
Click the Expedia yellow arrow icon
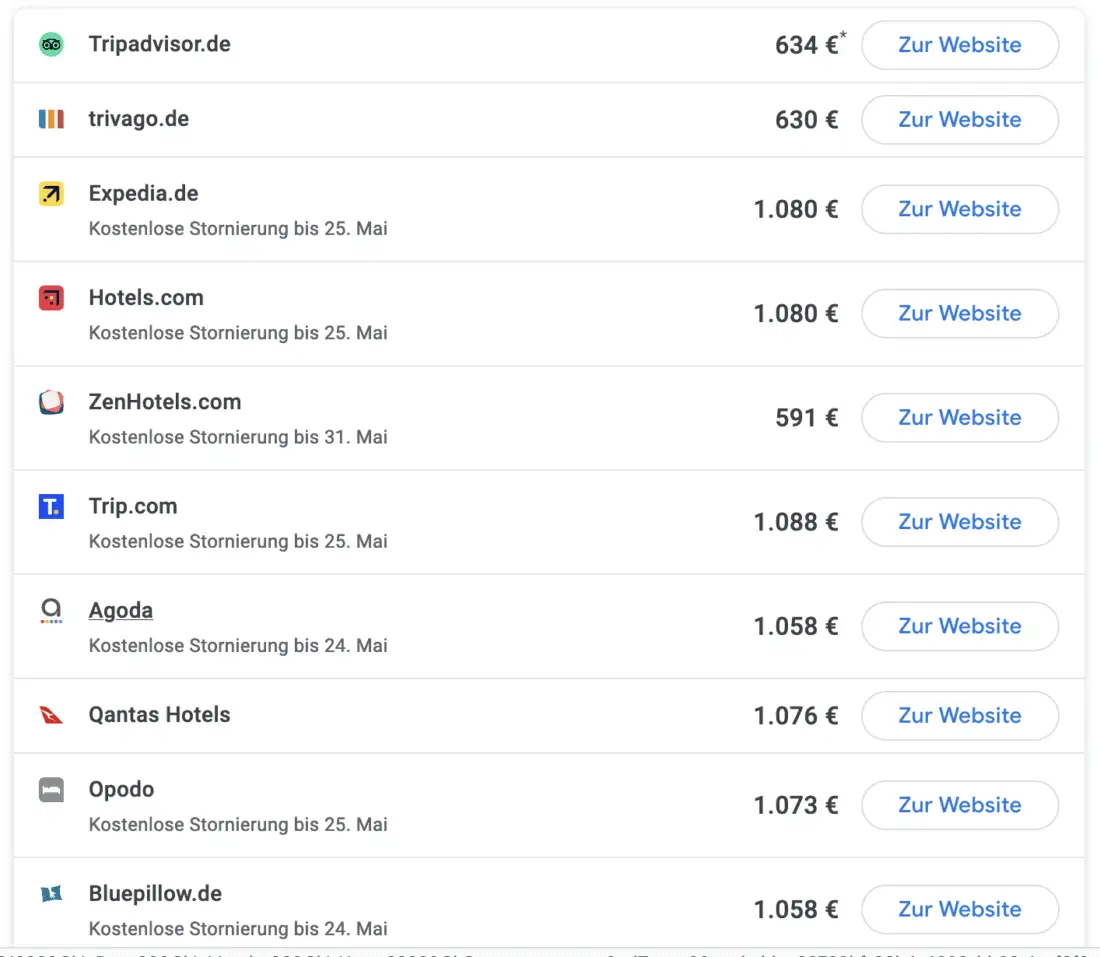[x=51, y=194]
